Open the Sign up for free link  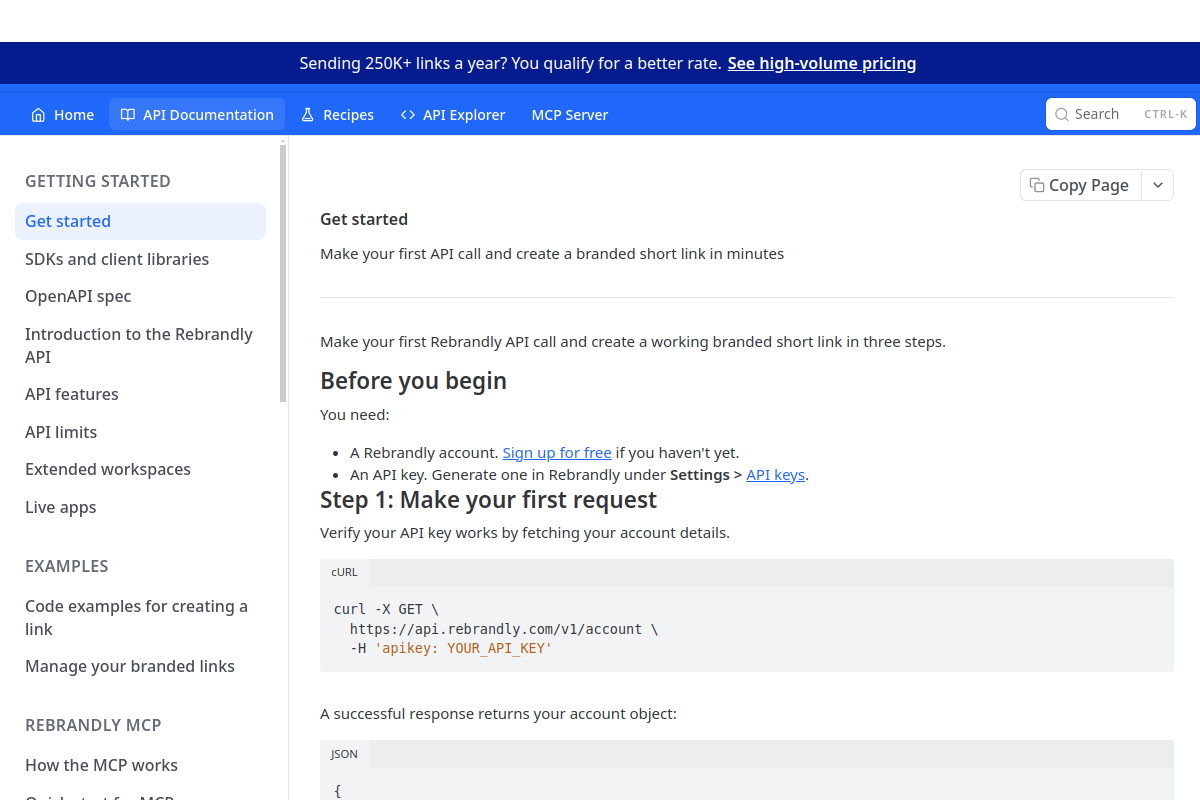pos(557,453)
